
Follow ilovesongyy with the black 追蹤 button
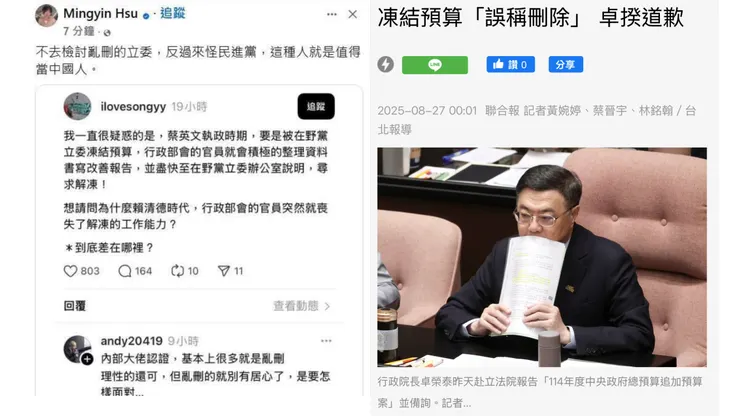click(x=316, y=107)
